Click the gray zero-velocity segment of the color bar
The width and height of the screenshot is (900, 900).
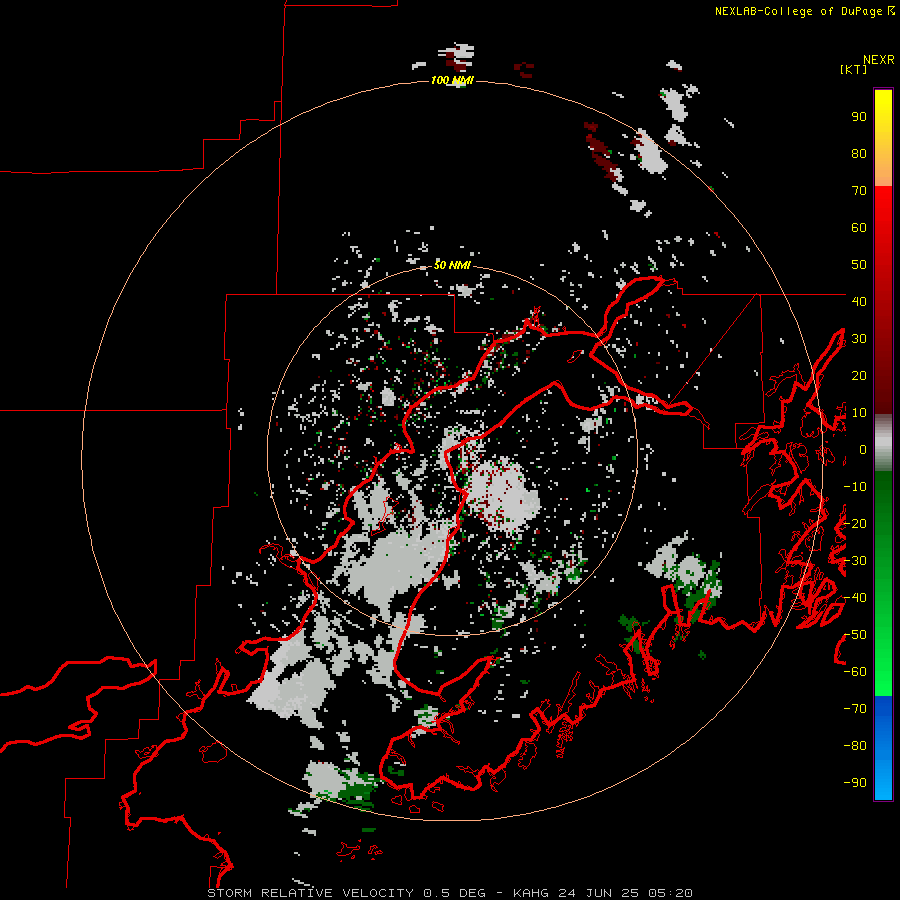883,443
